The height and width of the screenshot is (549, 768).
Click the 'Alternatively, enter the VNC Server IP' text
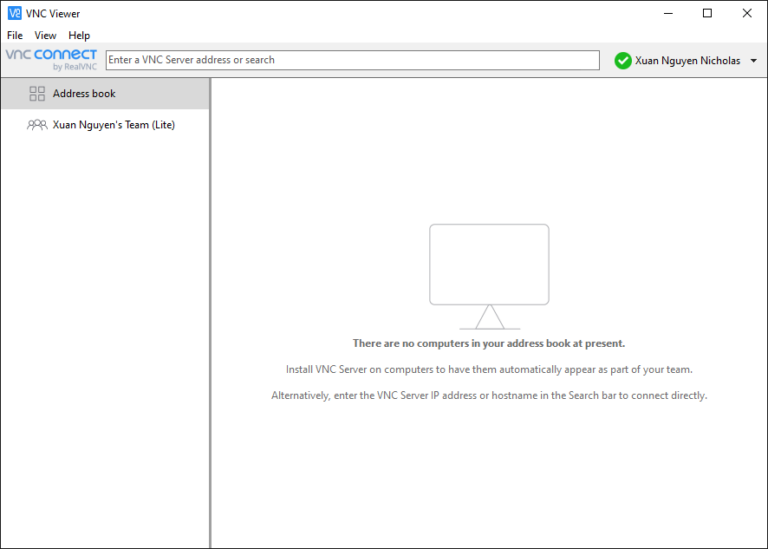(x=488, y=395)
